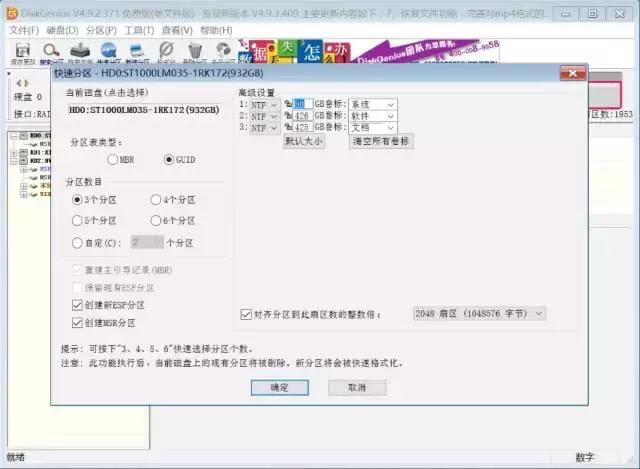The height and width of the screenshot is (469, 640).
Task: Click the lock icon for partition 2 size
Action: [x=288, y=116]
